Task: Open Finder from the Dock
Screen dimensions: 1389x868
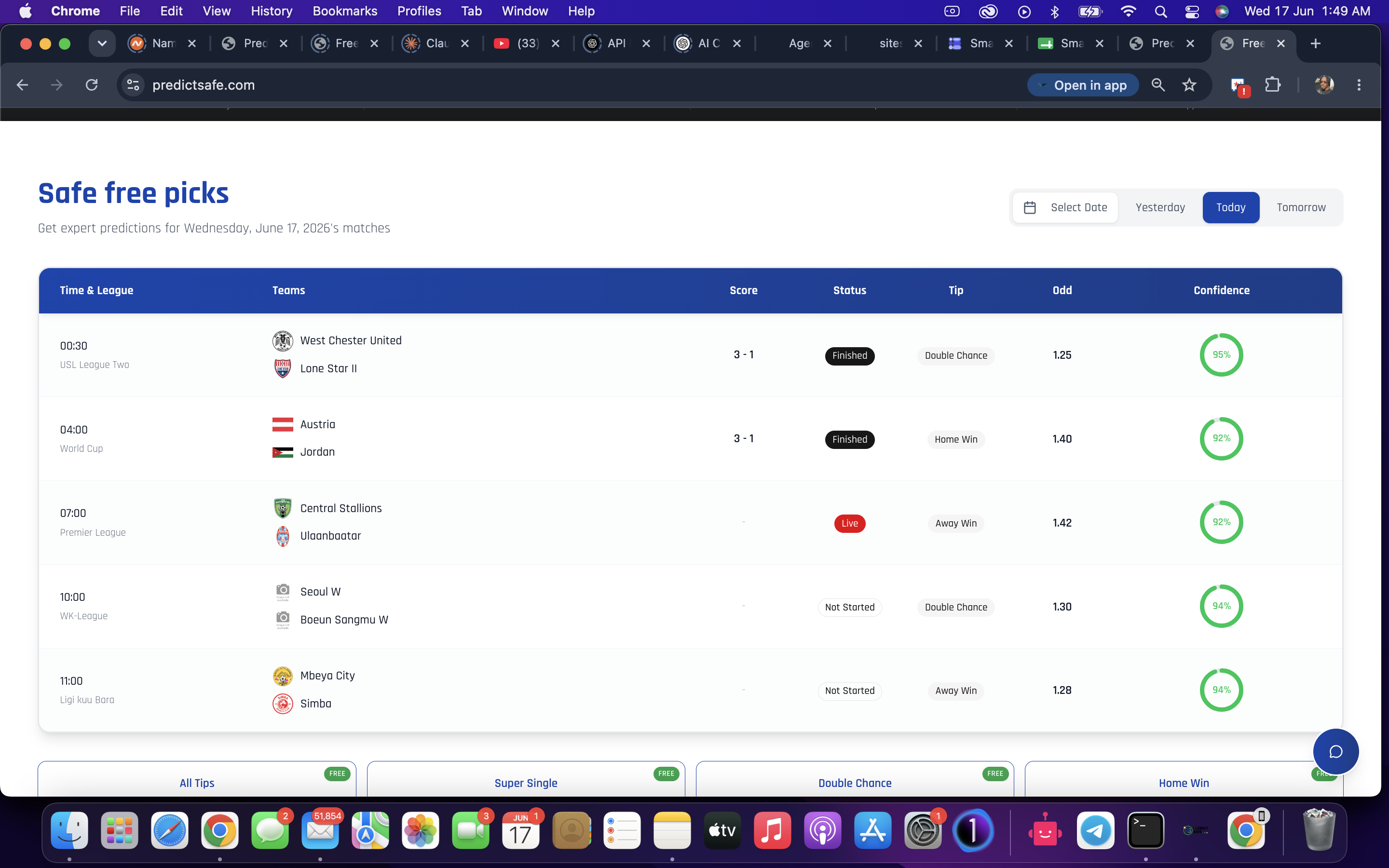Action: pos(69,830)
